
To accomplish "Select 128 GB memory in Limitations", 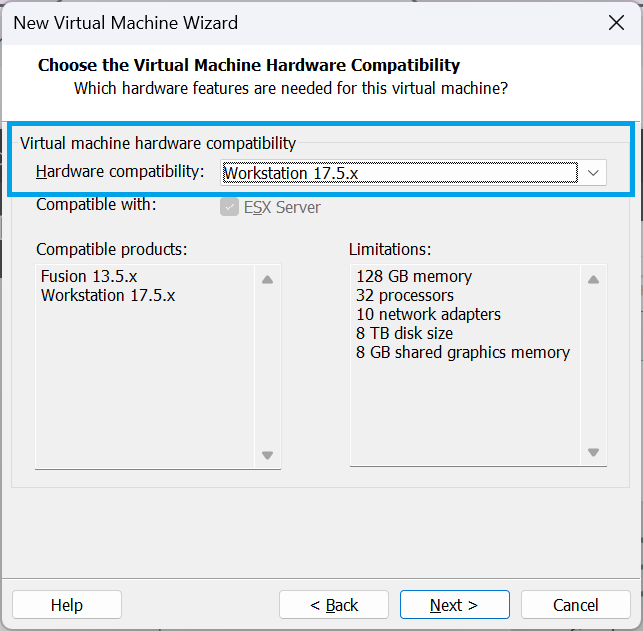I will tap(414, 276).
